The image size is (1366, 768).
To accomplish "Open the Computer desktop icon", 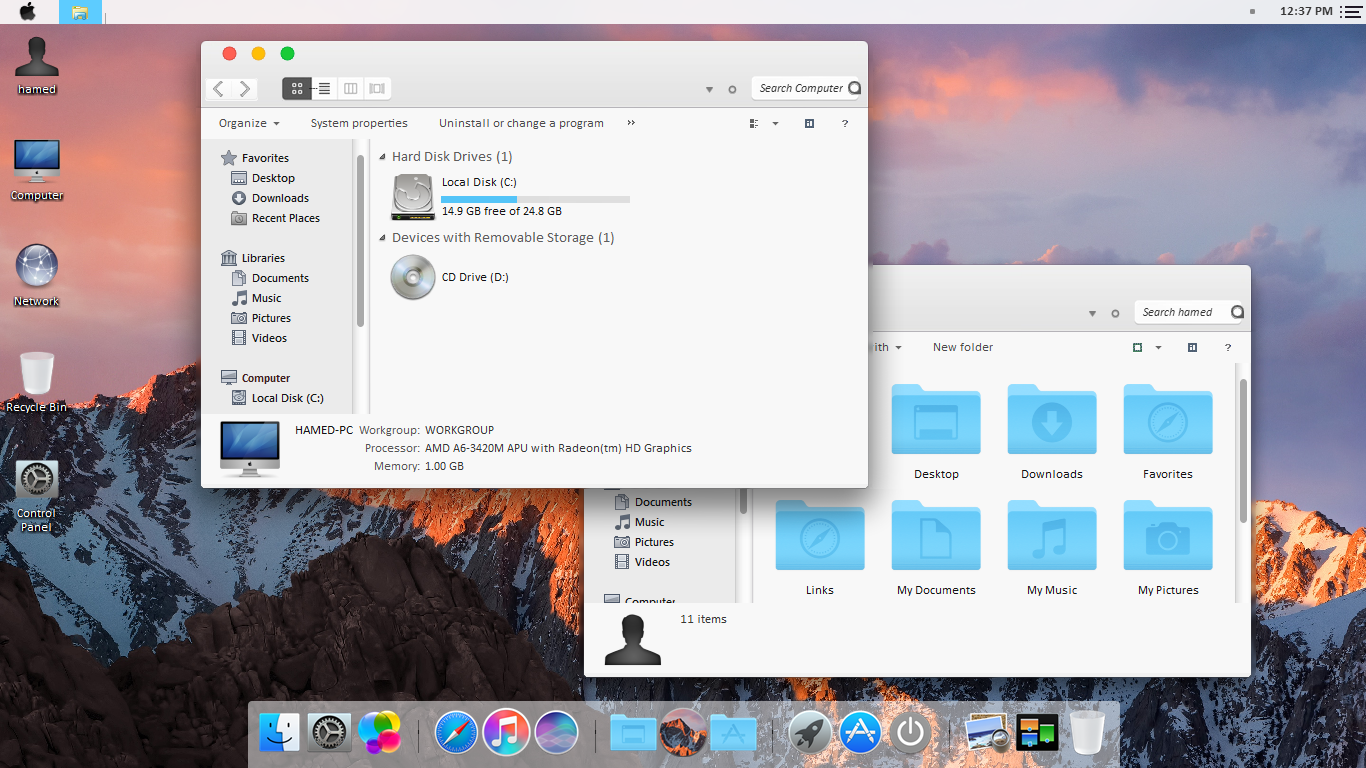I will pyautogui.click(x=37, y=170).
